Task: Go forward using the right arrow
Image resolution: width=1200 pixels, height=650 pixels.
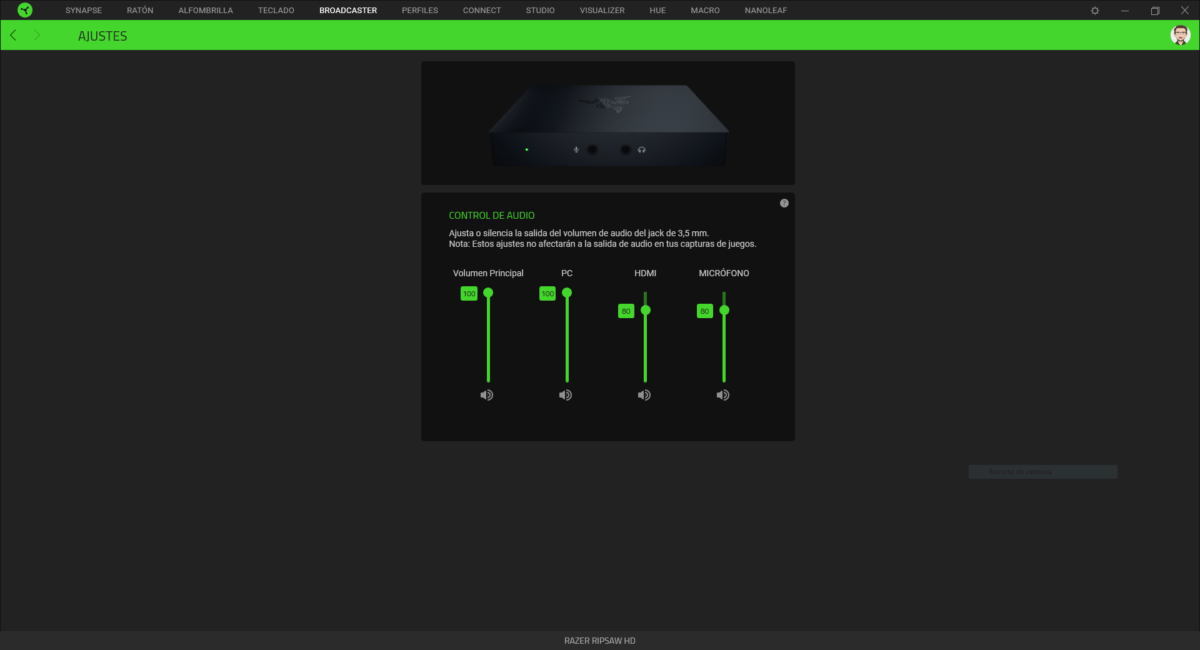Action: [37, 35]
